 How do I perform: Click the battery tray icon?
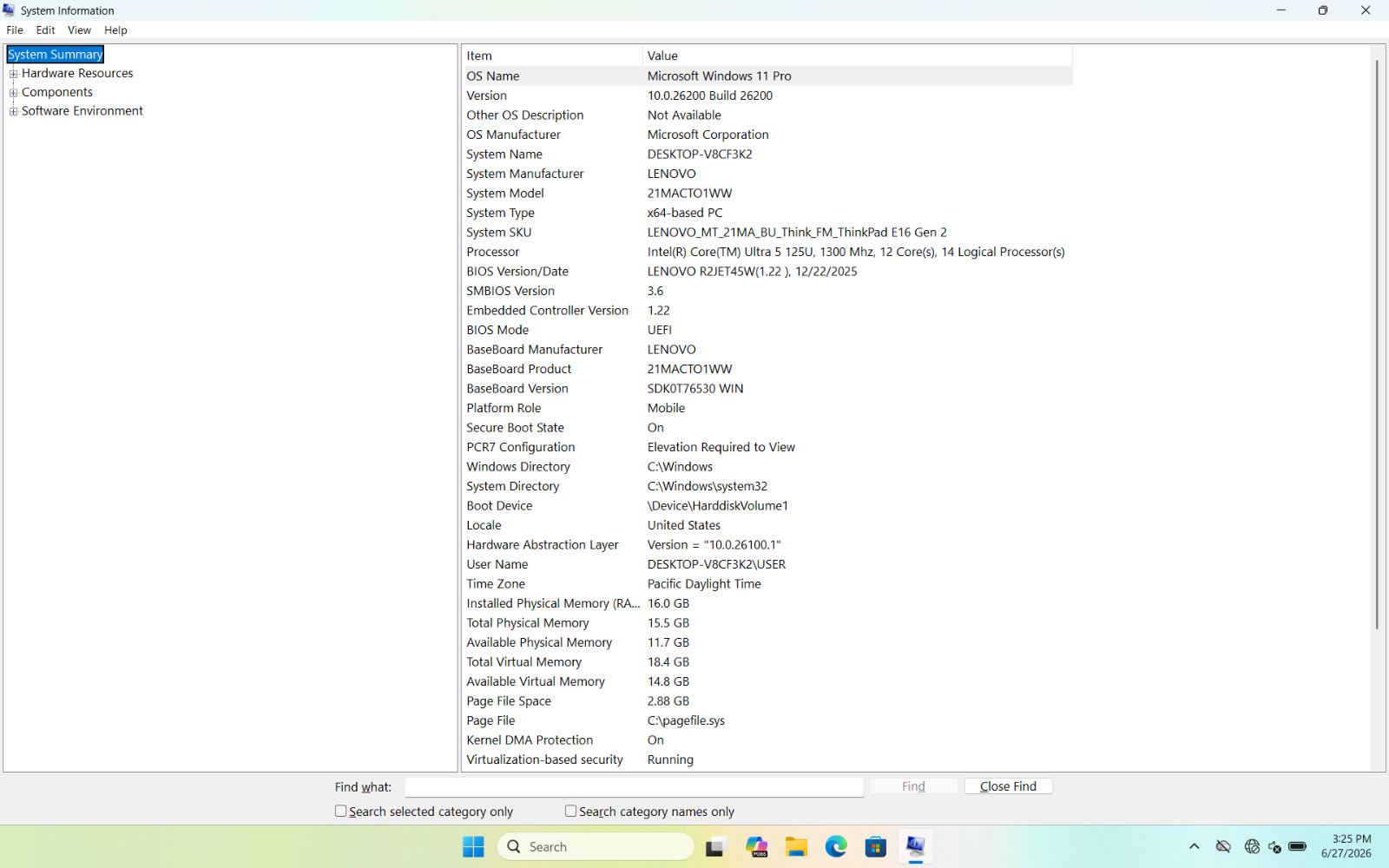pos(1298,846)
